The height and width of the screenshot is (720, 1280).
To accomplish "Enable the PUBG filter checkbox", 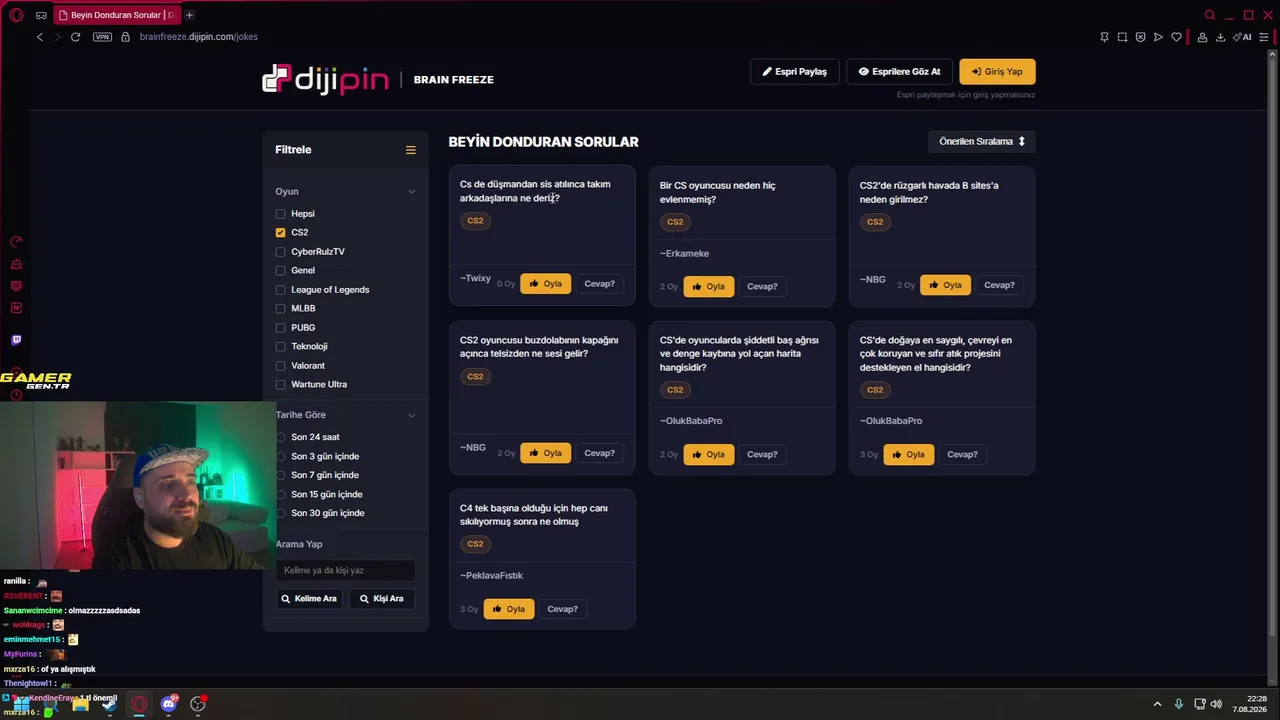I will (x=280, y=328).
